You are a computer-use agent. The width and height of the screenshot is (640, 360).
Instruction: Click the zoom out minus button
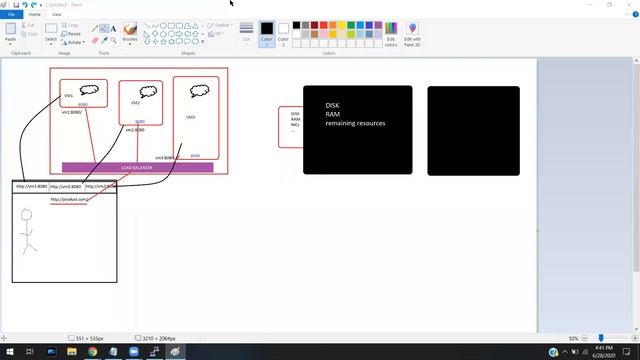click(x=584, y=338)
